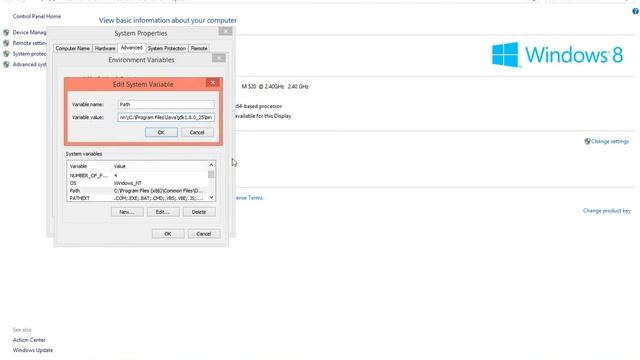Select the NUMBER_OF_P... variable row
The height and width of the screenshot is (360, 640).
pyautogui.click(x=138, y=176)
